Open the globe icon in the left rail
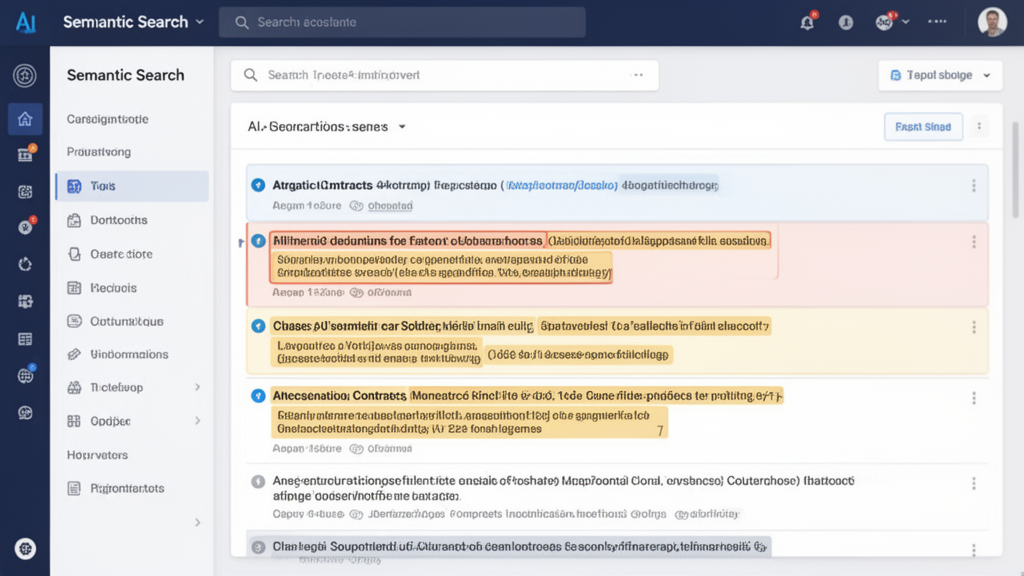 (x=25, y=376)
